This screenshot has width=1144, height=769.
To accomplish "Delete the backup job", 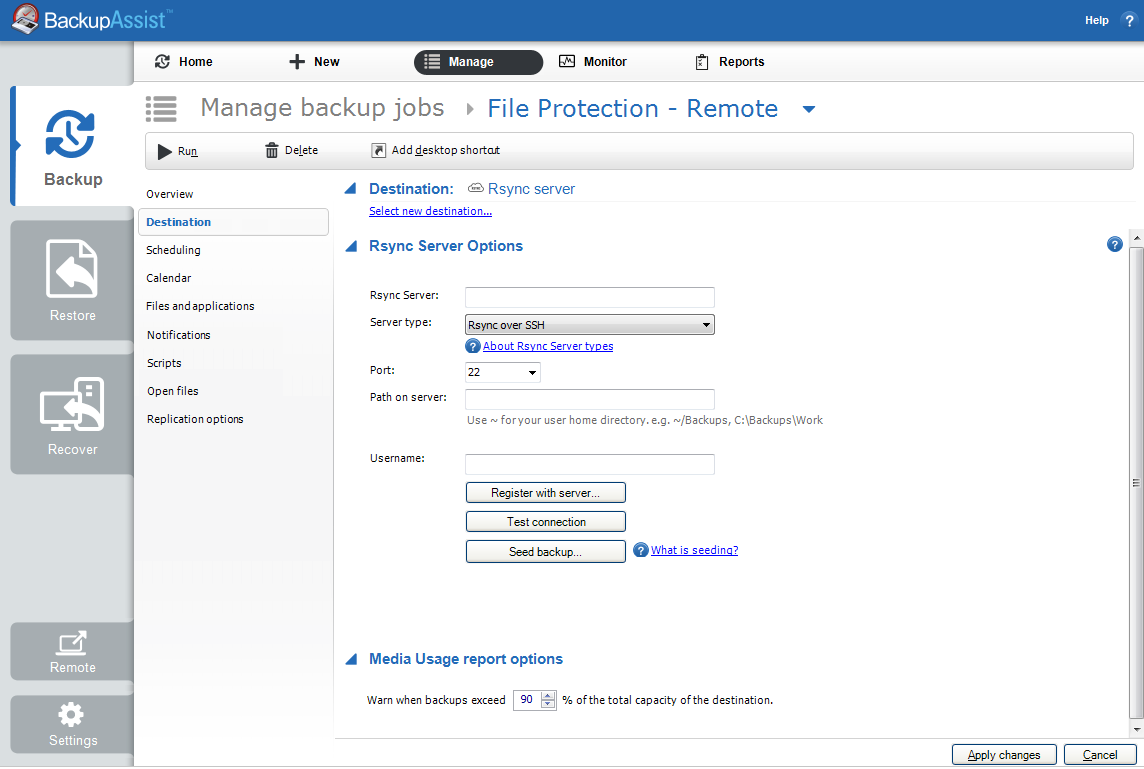I will click(291, 150).
